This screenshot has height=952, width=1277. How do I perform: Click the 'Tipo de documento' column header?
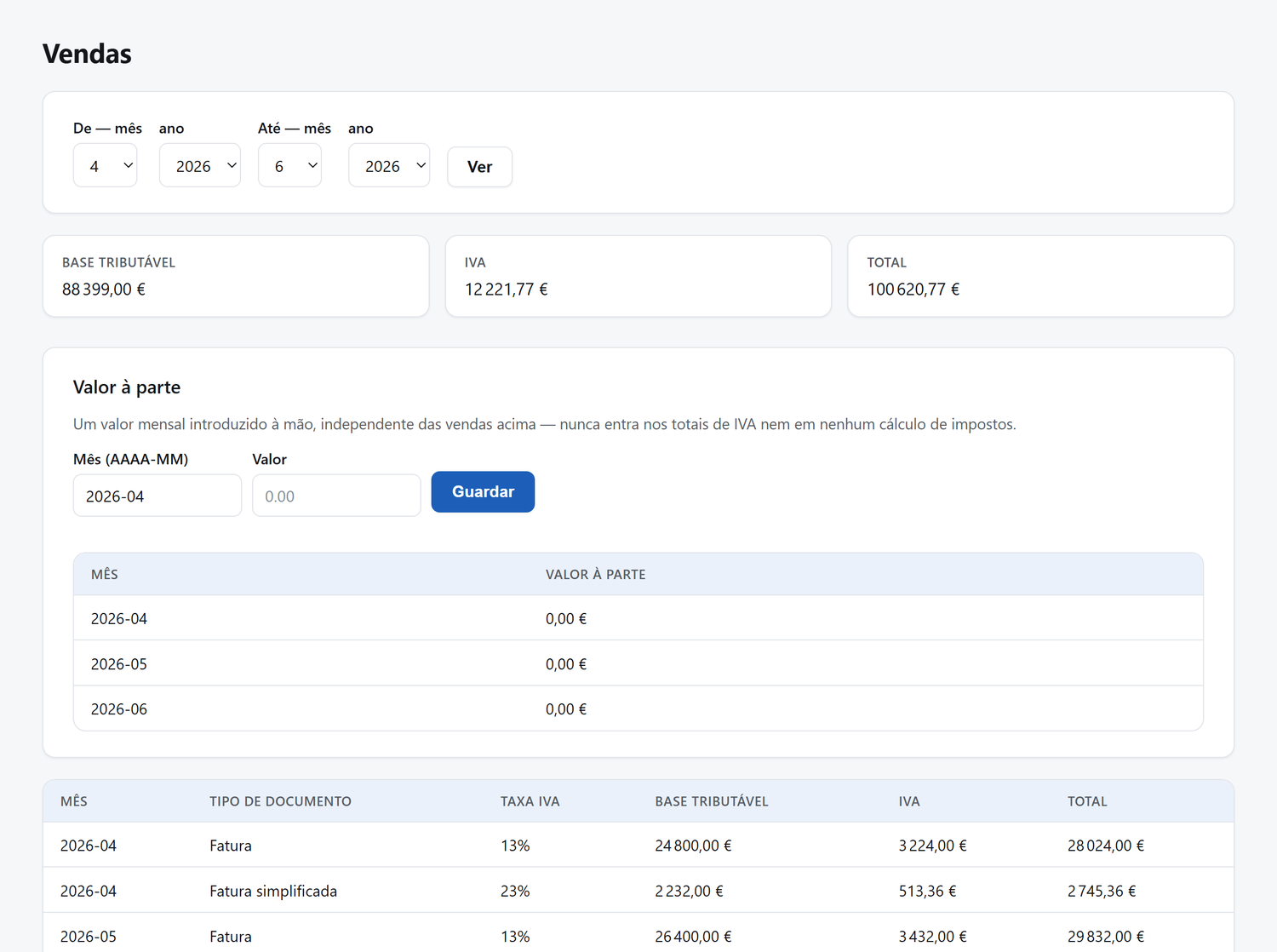pyautogui.click(x=280, y=801)
